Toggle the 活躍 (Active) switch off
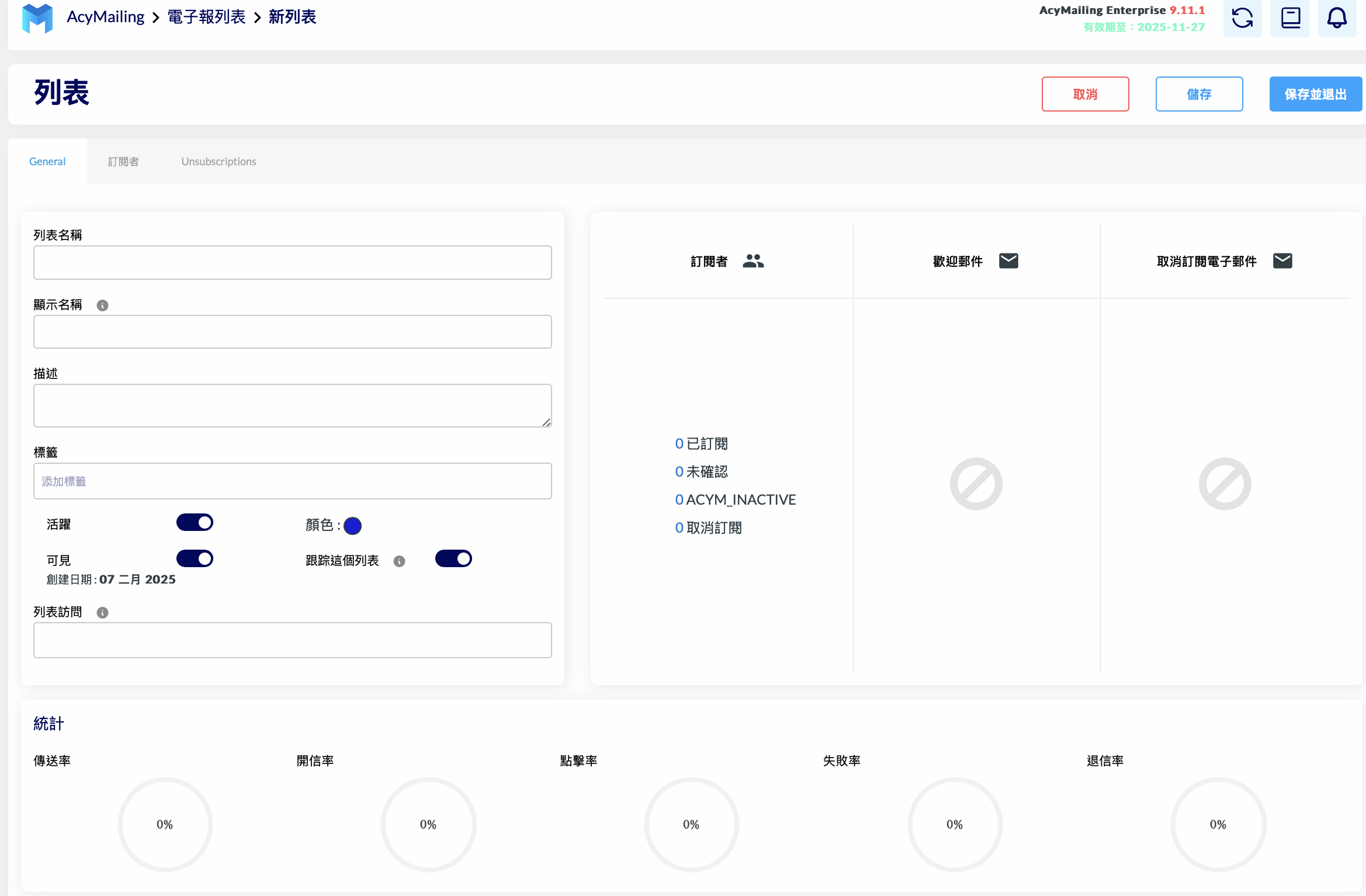 click(x=196, y=521)
